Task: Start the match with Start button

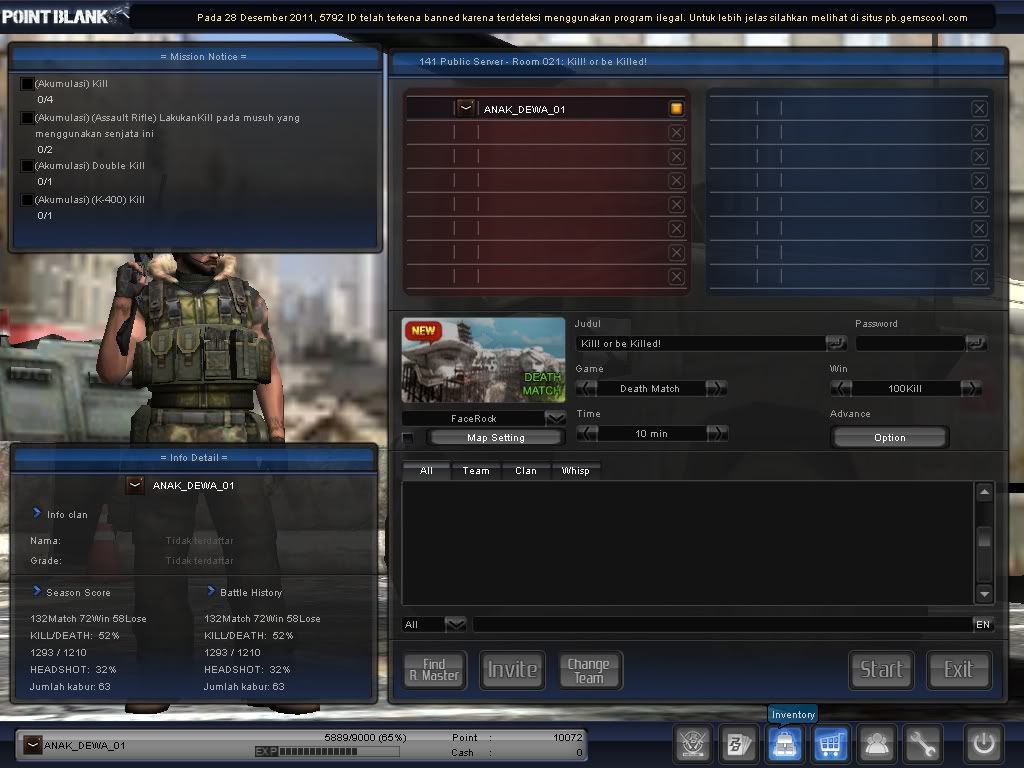Action: (882, 670)
